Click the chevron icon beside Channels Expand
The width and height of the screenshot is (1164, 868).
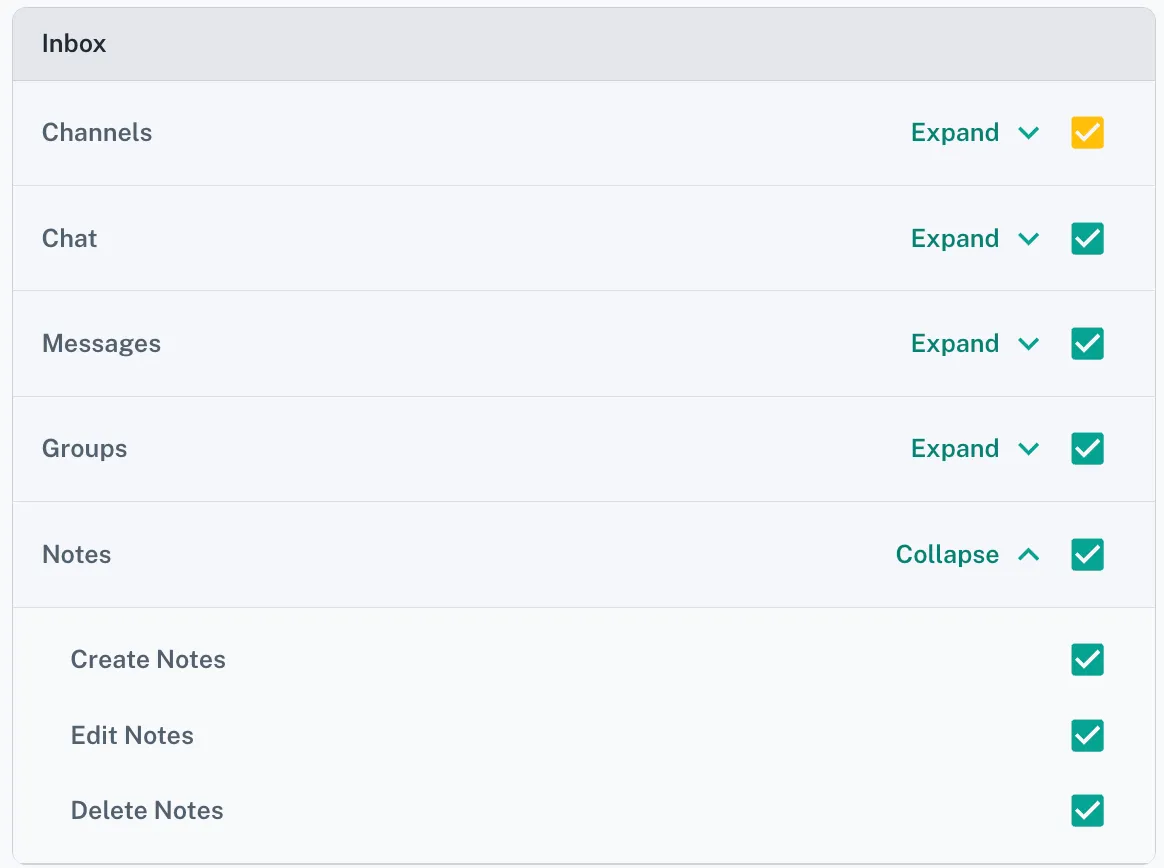1028,133
